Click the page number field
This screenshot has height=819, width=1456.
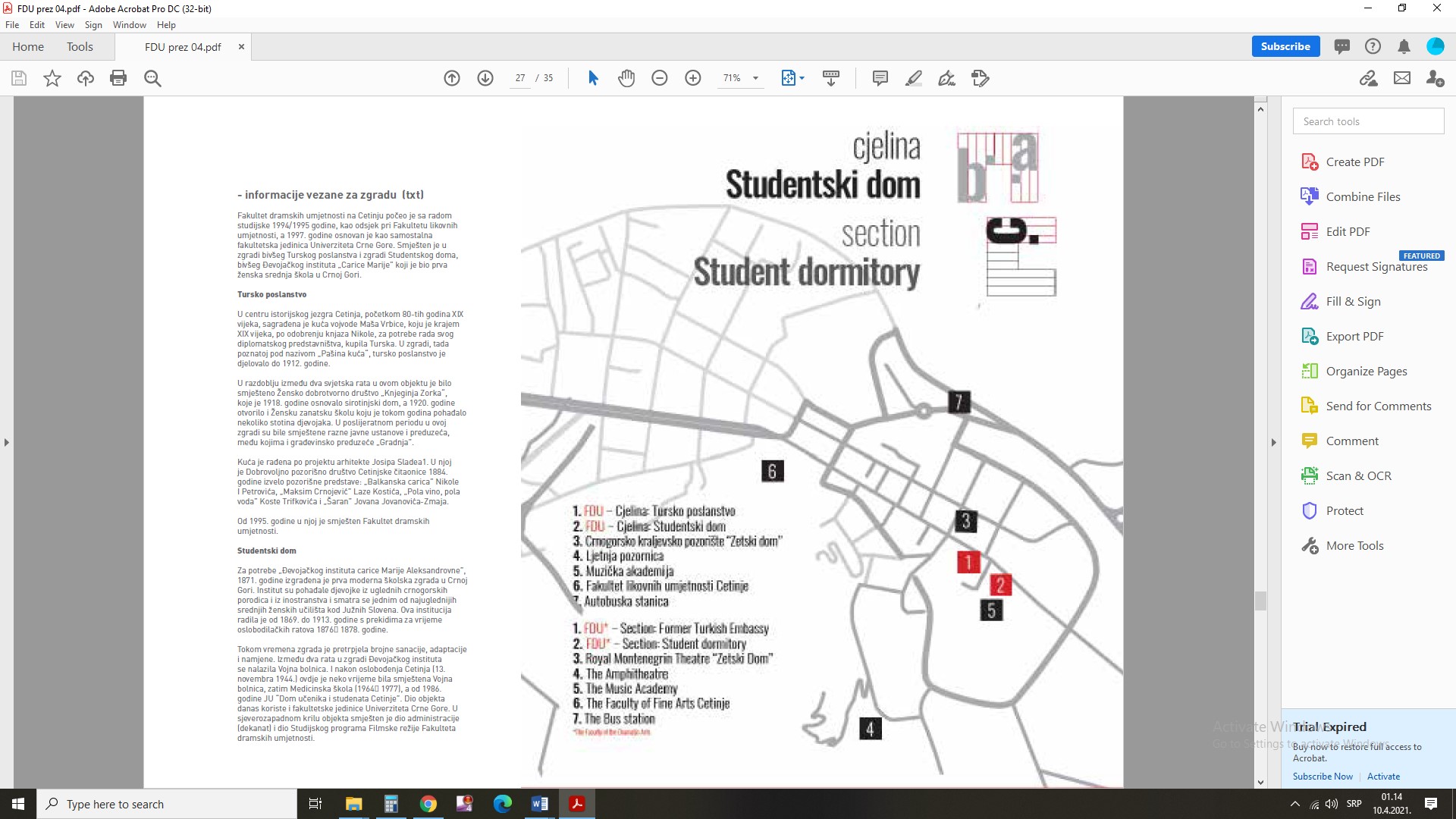520,78
